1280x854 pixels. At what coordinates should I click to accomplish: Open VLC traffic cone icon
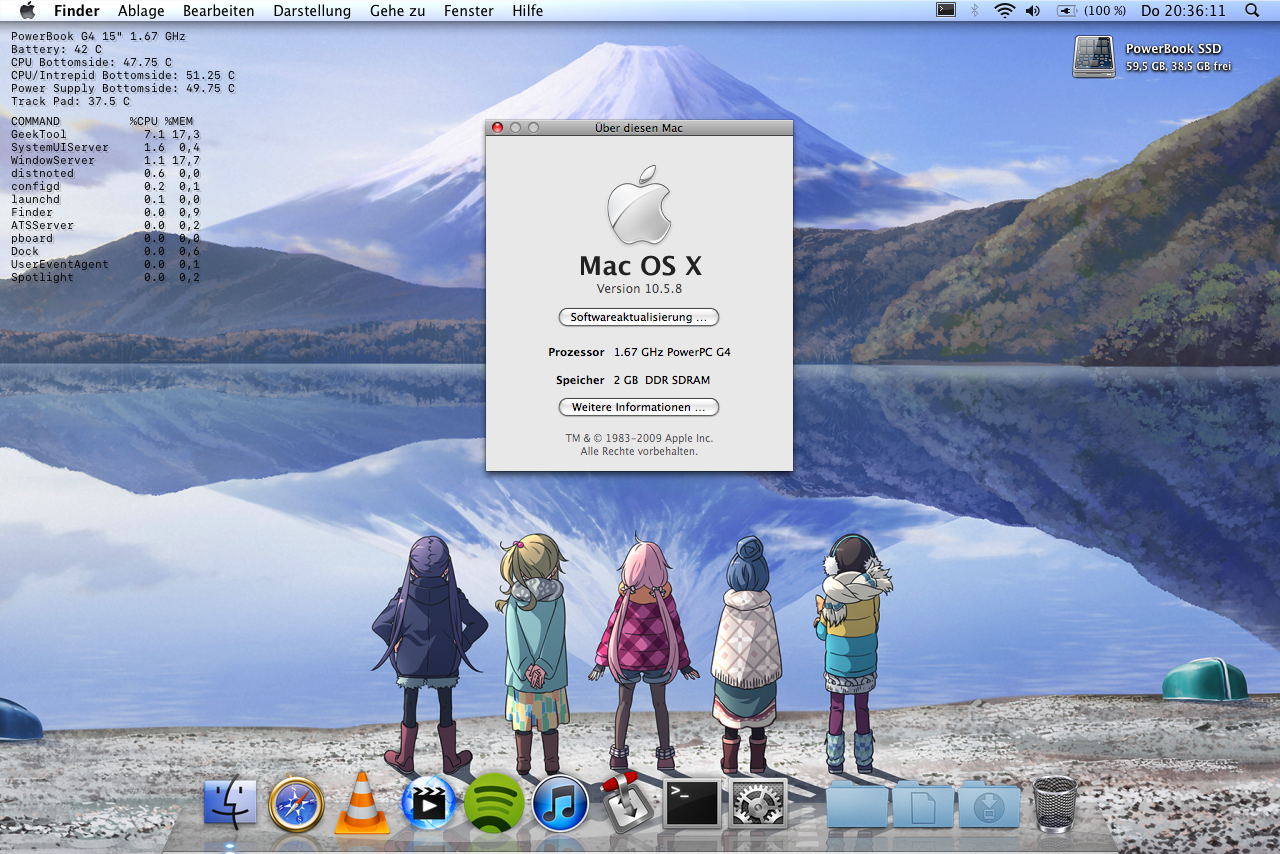click(362, 803)
